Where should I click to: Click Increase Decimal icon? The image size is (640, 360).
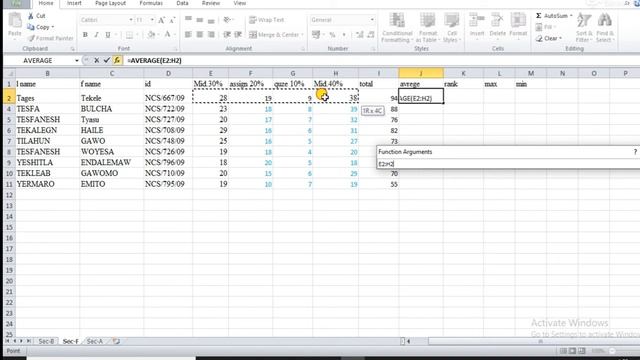coord(360,35)
